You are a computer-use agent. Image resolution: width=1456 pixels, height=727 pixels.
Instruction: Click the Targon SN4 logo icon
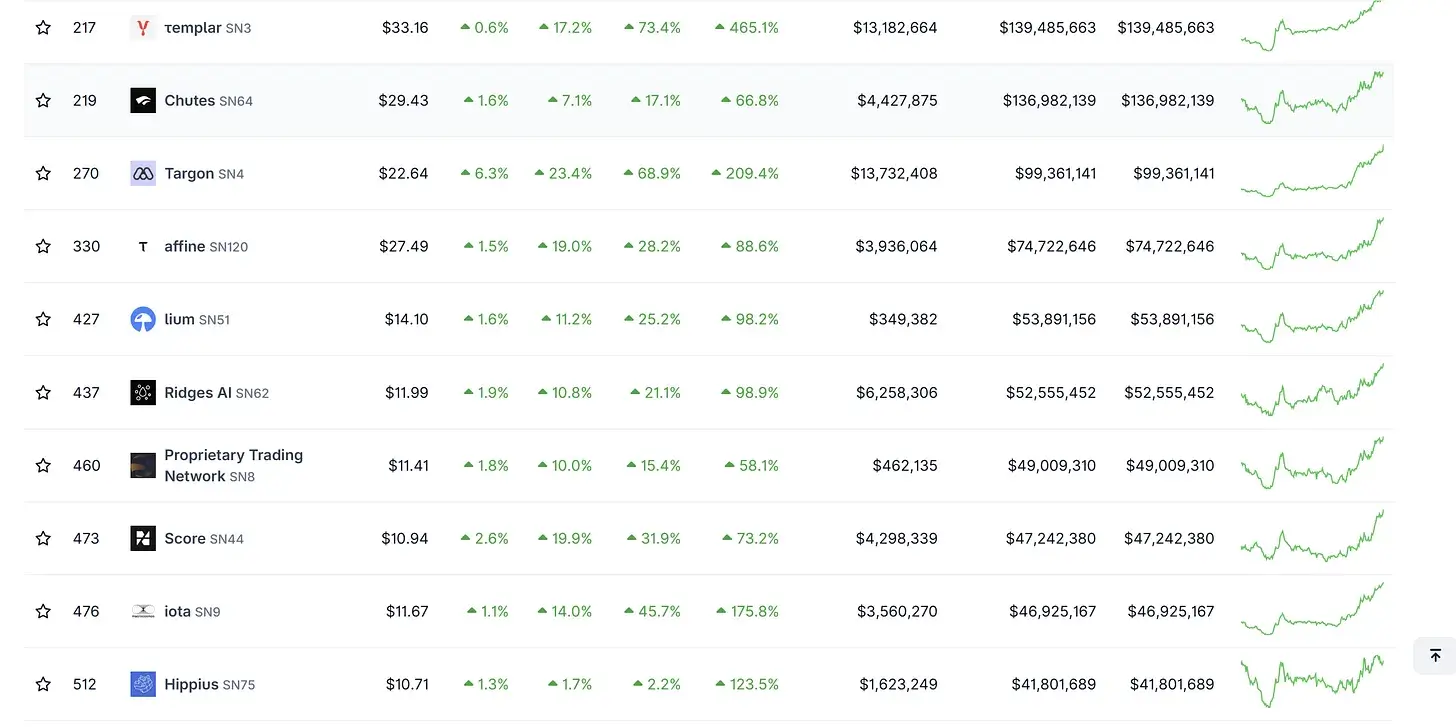(x=143, y=174)
